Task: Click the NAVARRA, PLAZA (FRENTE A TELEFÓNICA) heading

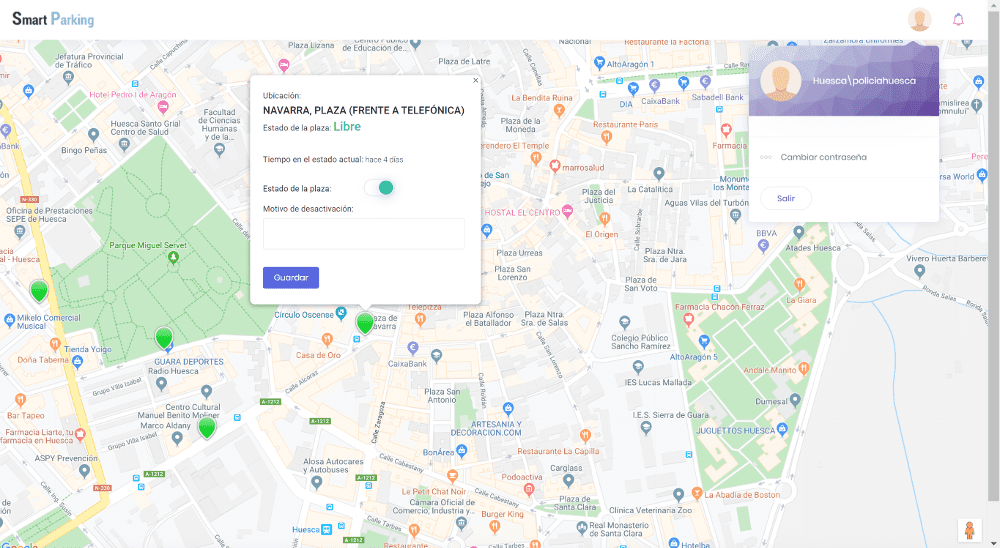Action: tap(364, 110)
